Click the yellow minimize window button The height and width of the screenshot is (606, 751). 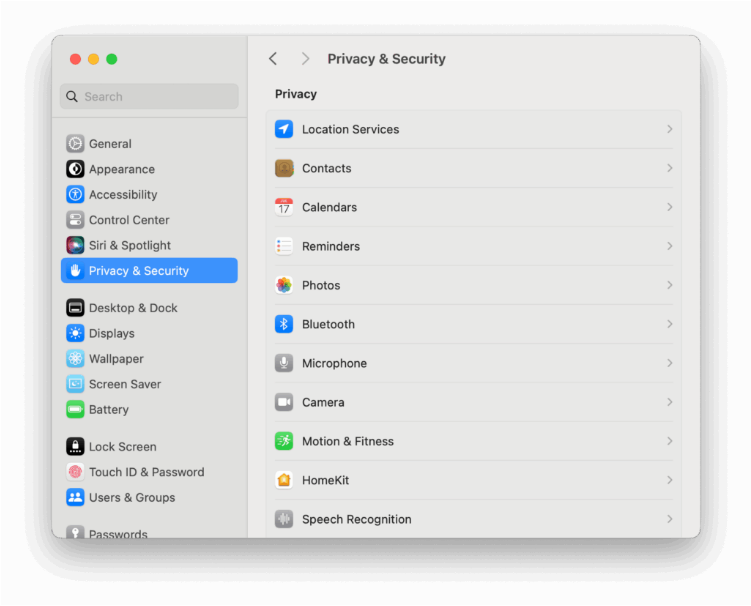[93, 59]
